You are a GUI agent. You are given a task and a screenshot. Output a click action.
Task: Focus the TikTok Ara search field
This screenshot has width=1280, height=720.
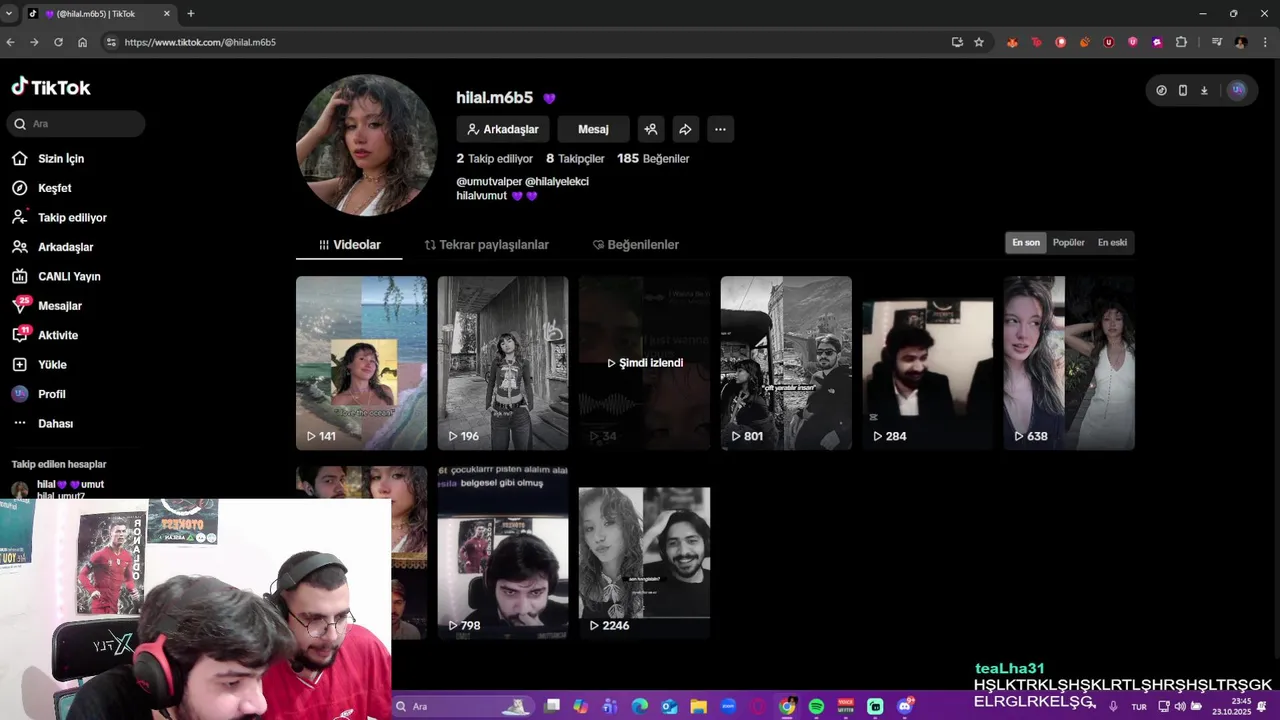[x=78, y=124]
